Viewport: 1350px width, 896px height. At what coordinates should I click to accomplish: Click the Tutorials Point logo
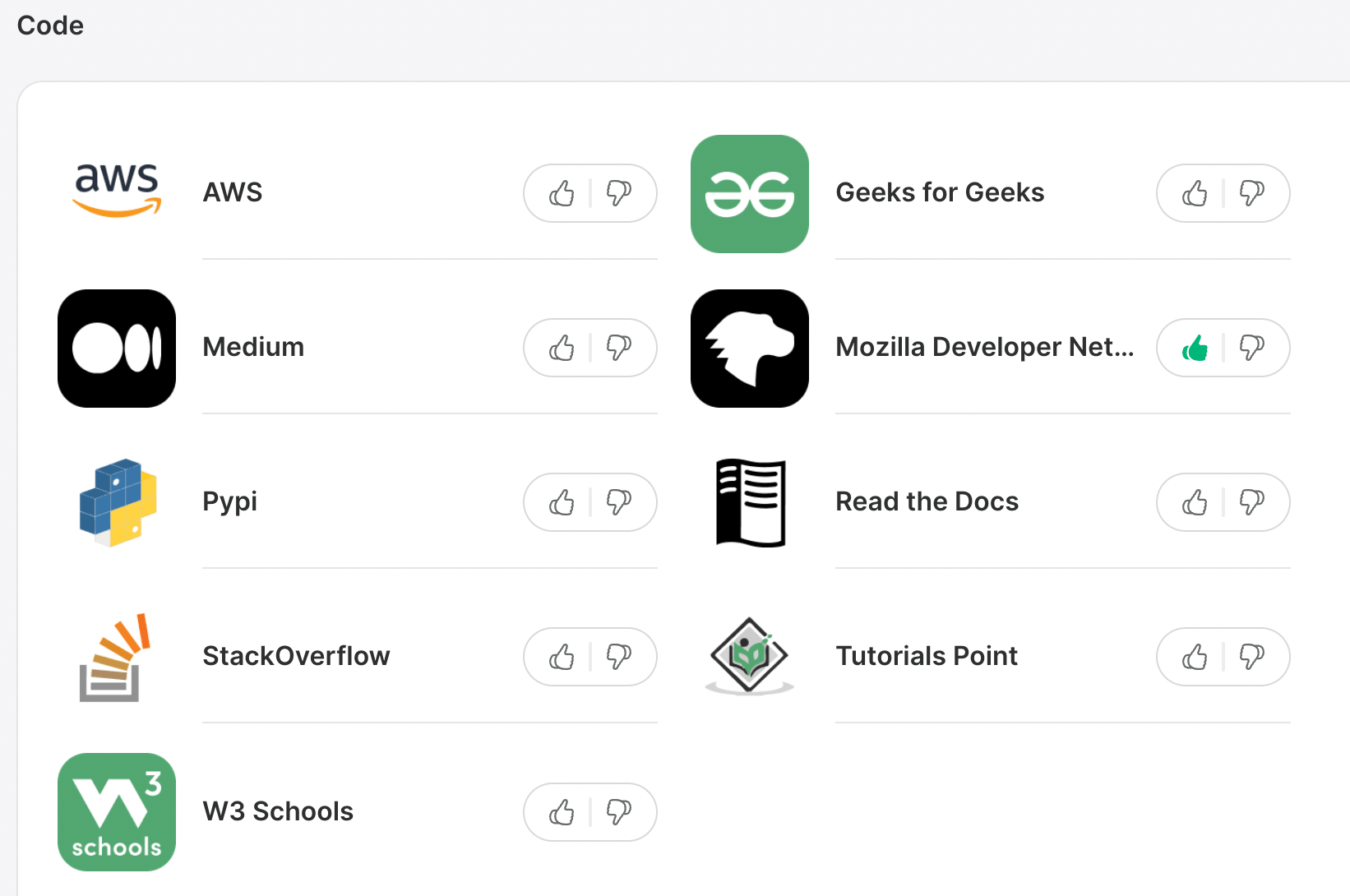coord(750,656)
